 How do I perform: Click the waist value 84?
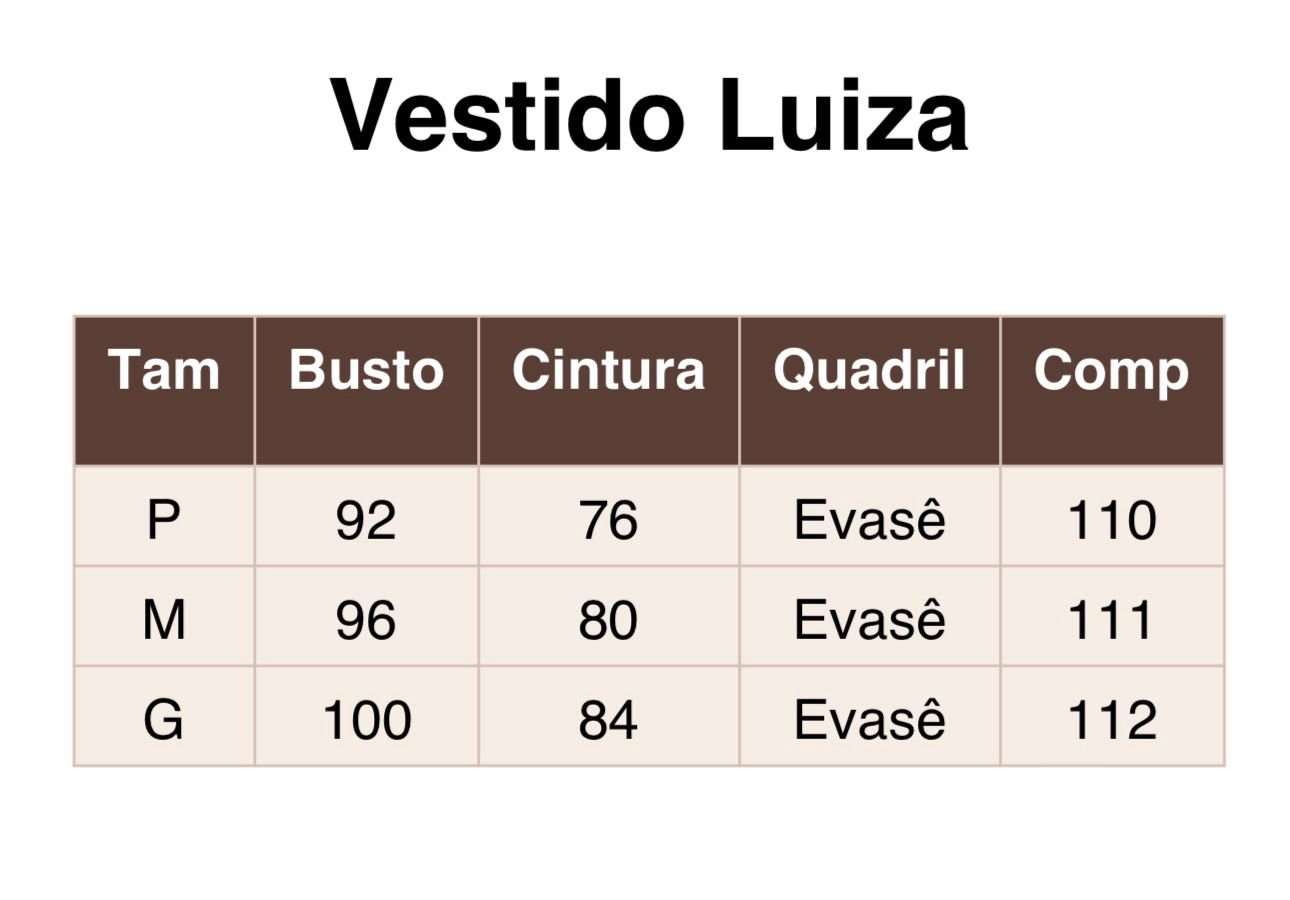click(x=608, y=720)
